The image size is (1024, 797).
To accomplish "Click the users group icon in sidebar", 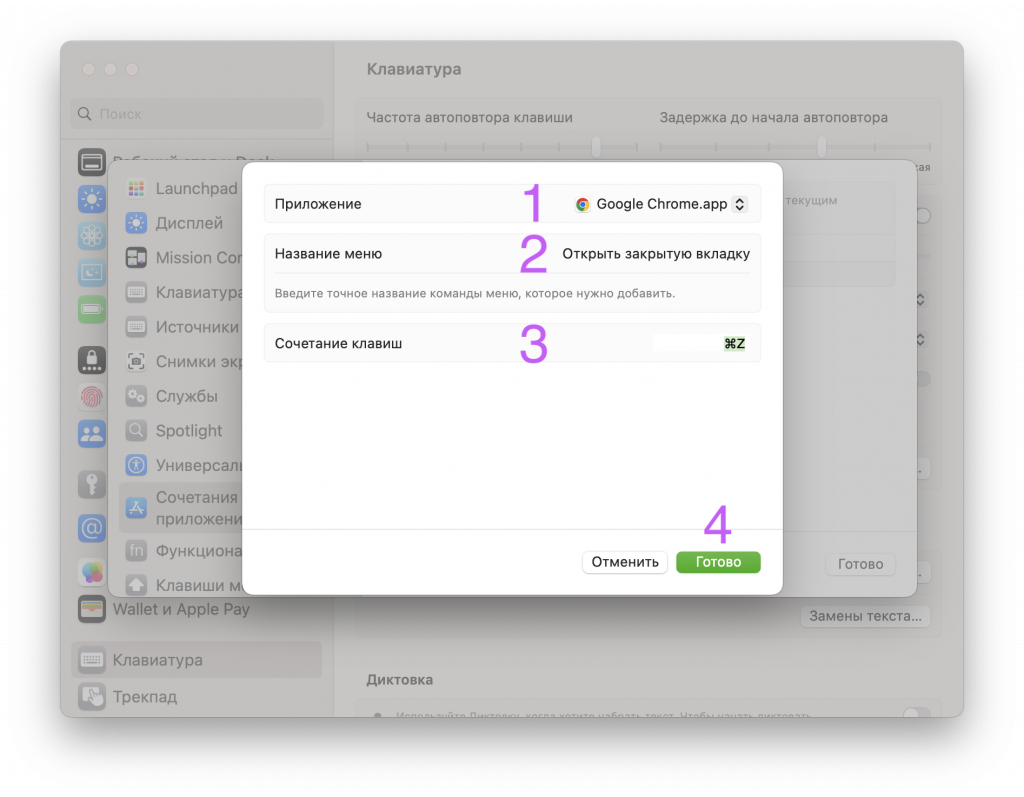I will (91, 434).
